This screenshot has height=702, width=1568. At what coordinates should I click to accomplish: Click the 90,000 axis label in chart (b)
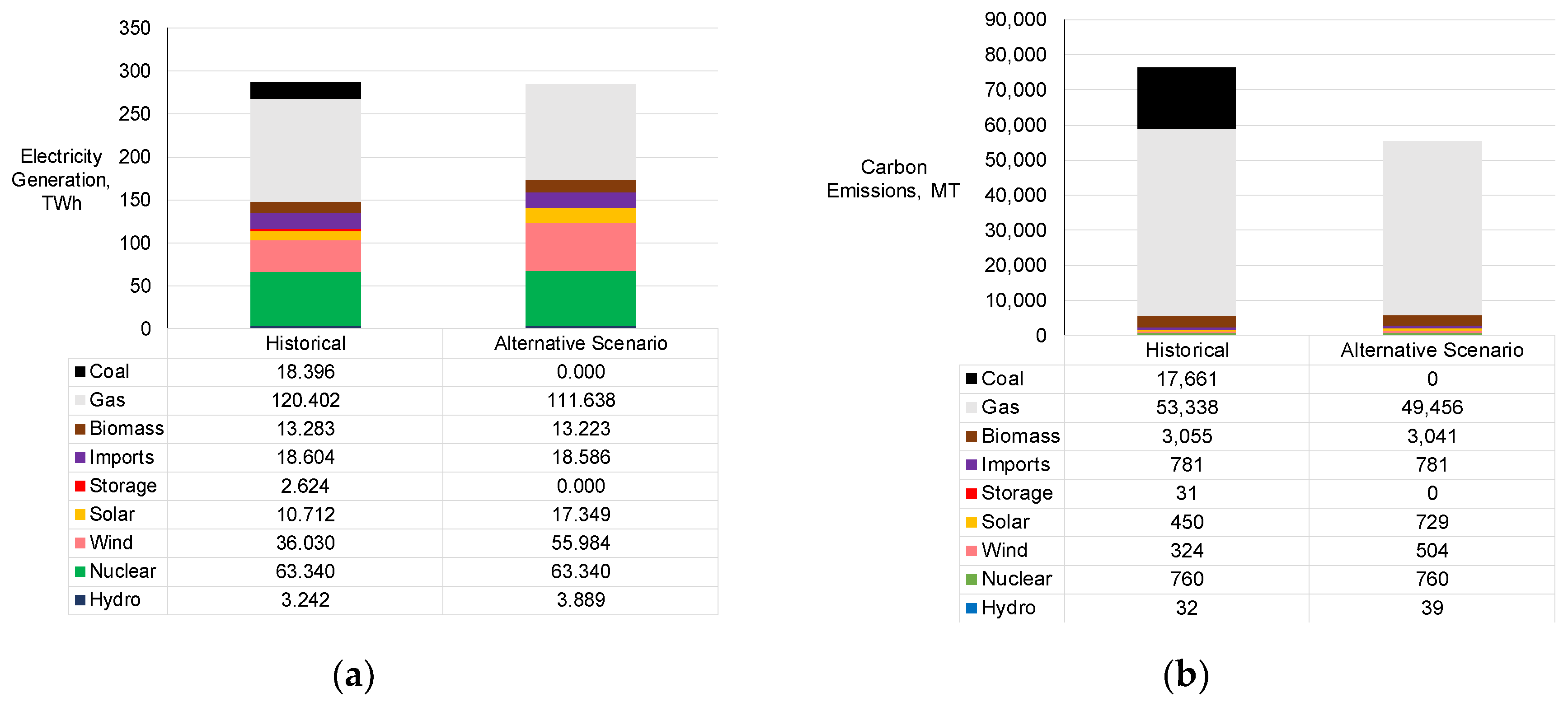tap(1015, 19)
